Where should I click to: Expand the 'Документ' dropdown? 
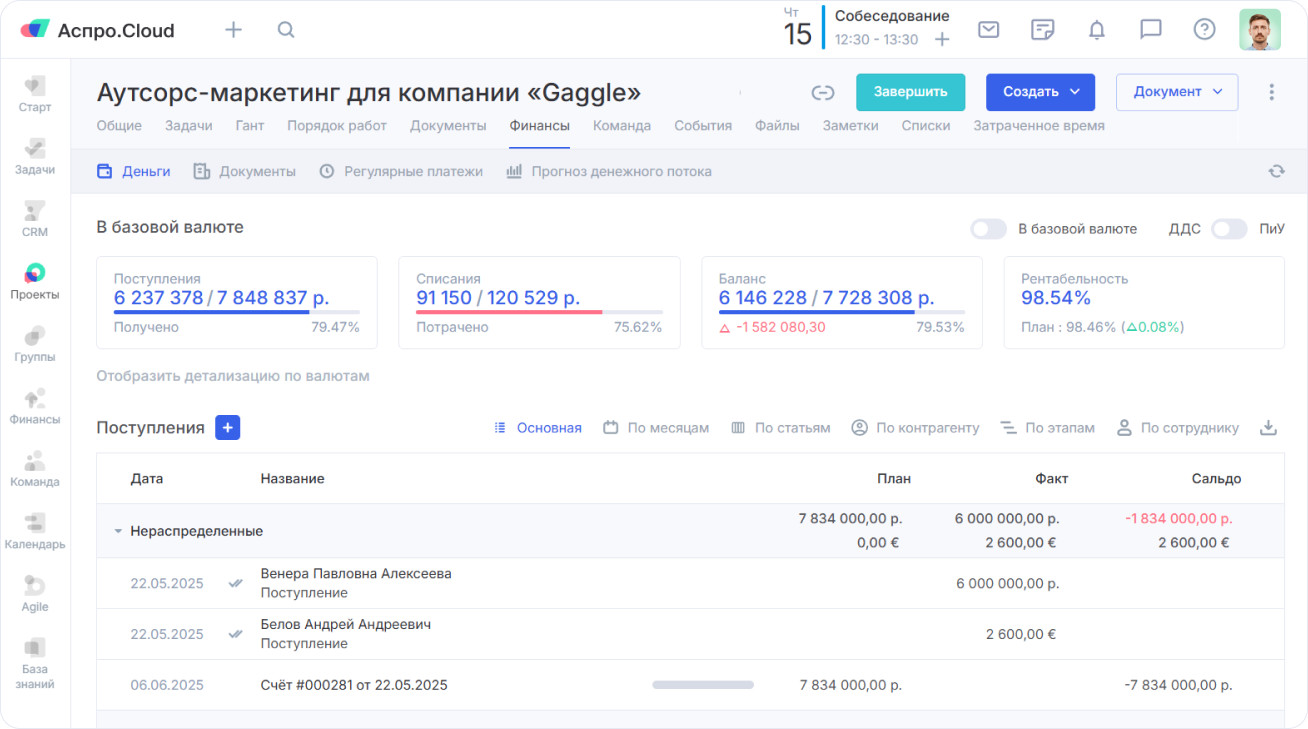1177,92
